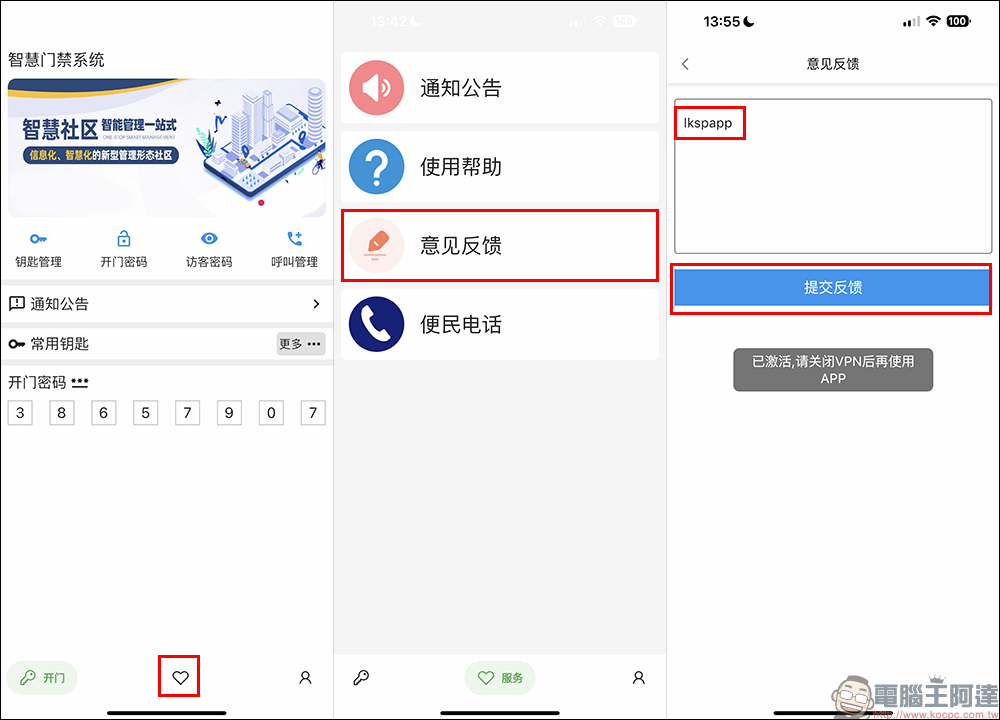The image size is (1000, 720).
Task: Click the 常用钥匙 key icon
Action: (17, 344)
